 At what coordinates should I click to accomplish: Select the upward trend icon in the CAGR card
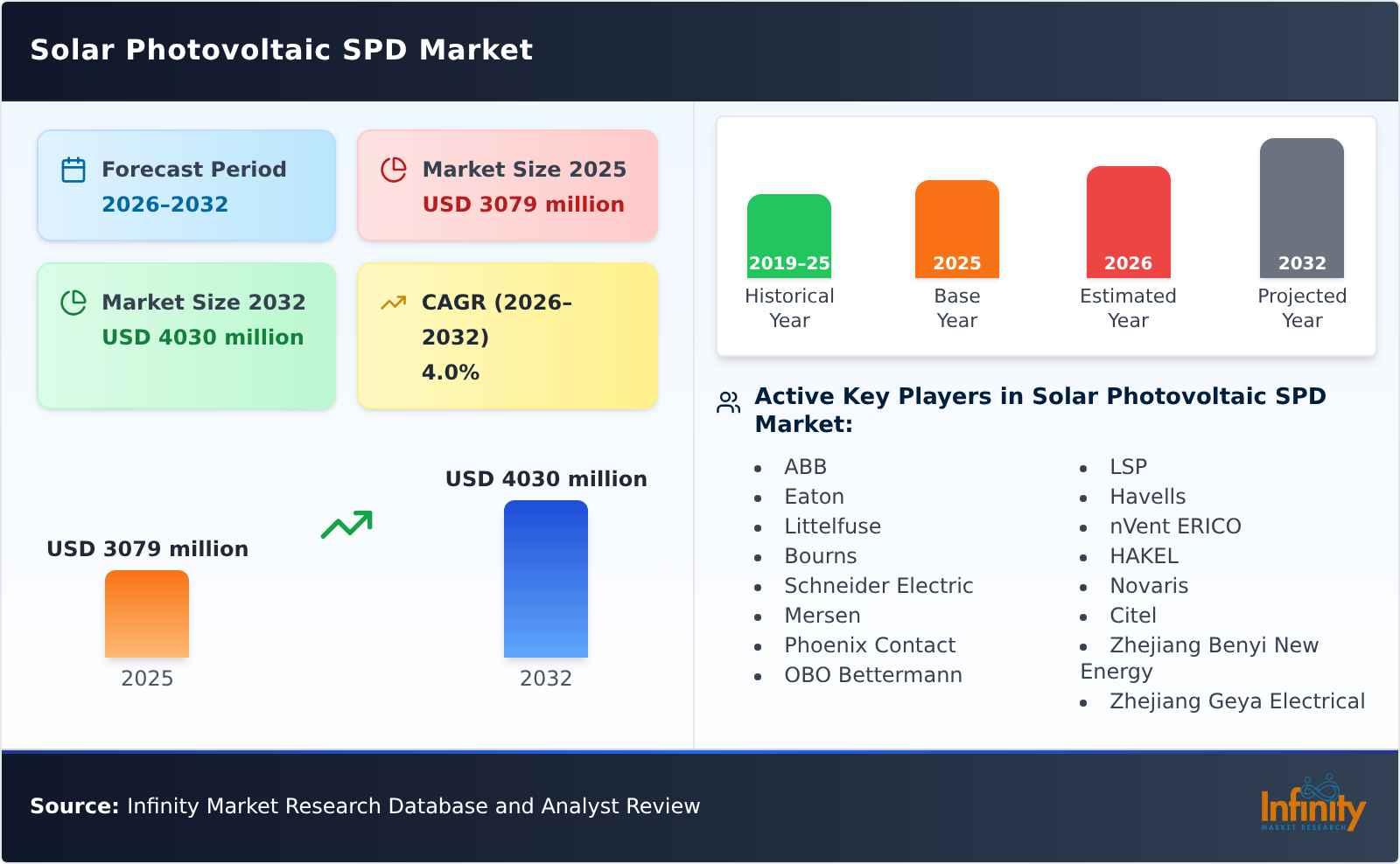394,301
